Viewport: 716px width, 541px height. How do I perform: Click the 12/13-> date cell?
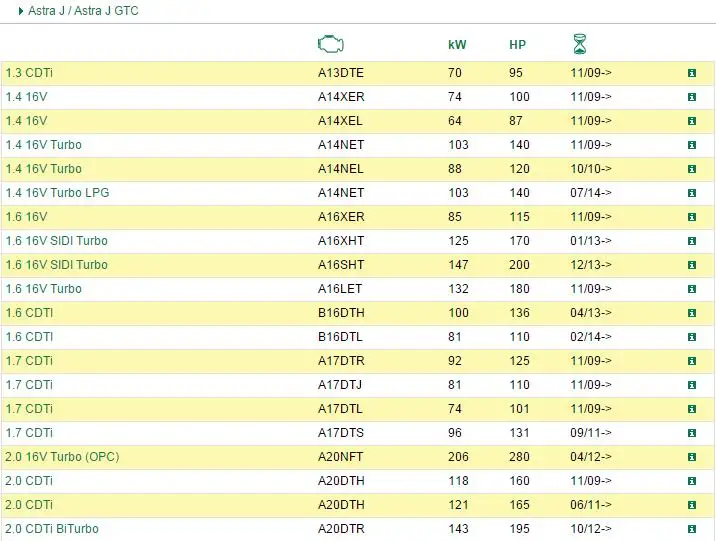coord(590,265)
